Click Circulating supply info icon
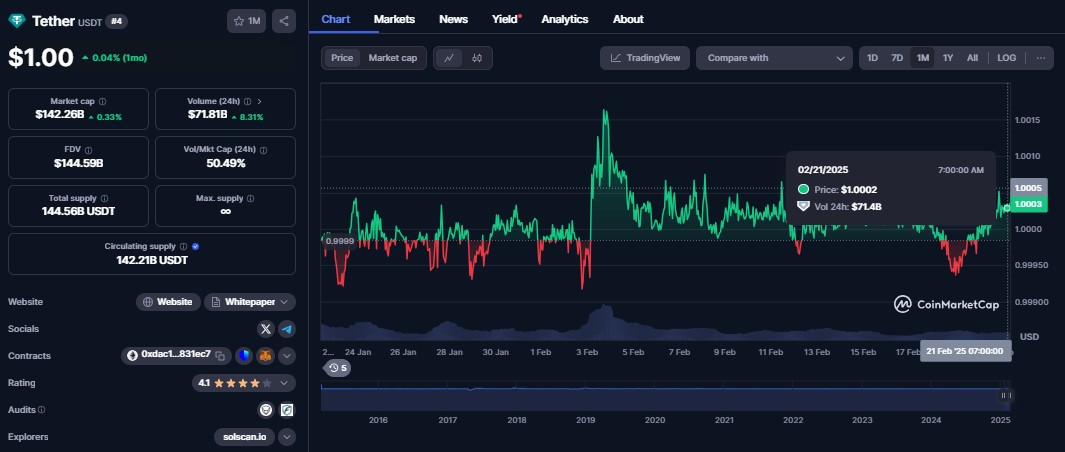Image resolution: width=1065 pixels, height=452 pixels. click(x=183, y=246)
